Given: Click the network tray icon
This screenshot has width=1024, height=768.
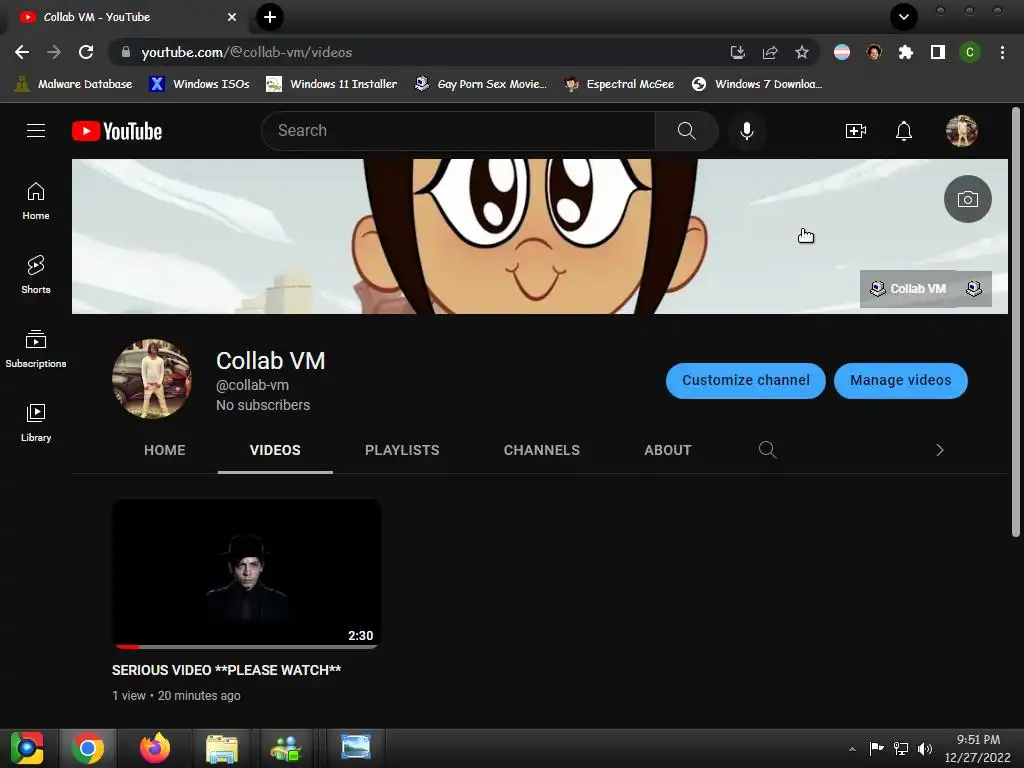Looking at the screenshot, I should tap(901, 749).
